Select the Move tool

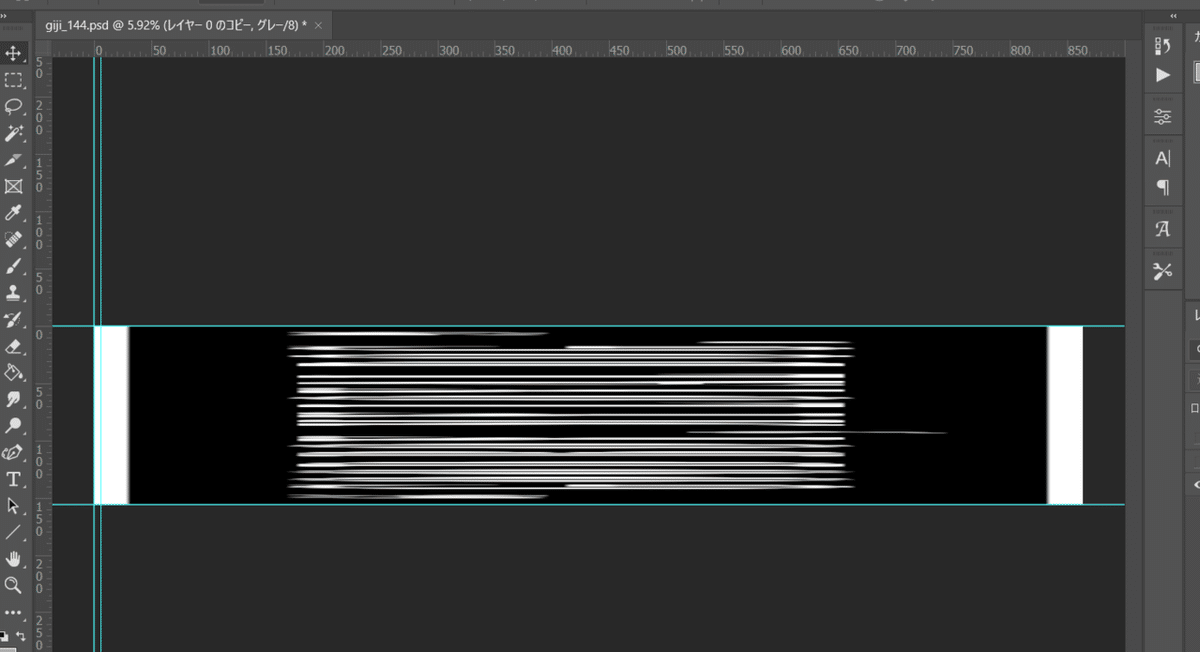(14, 53)
